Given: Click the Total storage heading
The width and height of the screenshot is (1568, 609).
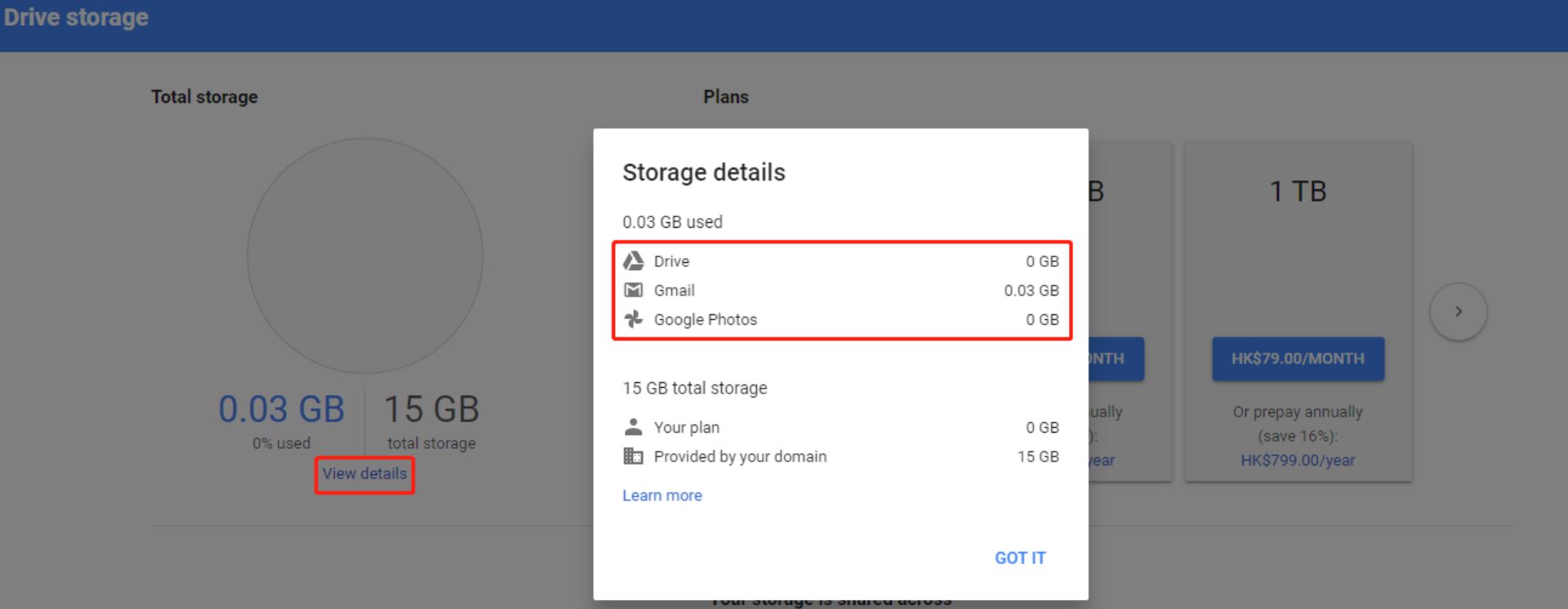Looking at the screenshot, I should click(x=204, y=96).
